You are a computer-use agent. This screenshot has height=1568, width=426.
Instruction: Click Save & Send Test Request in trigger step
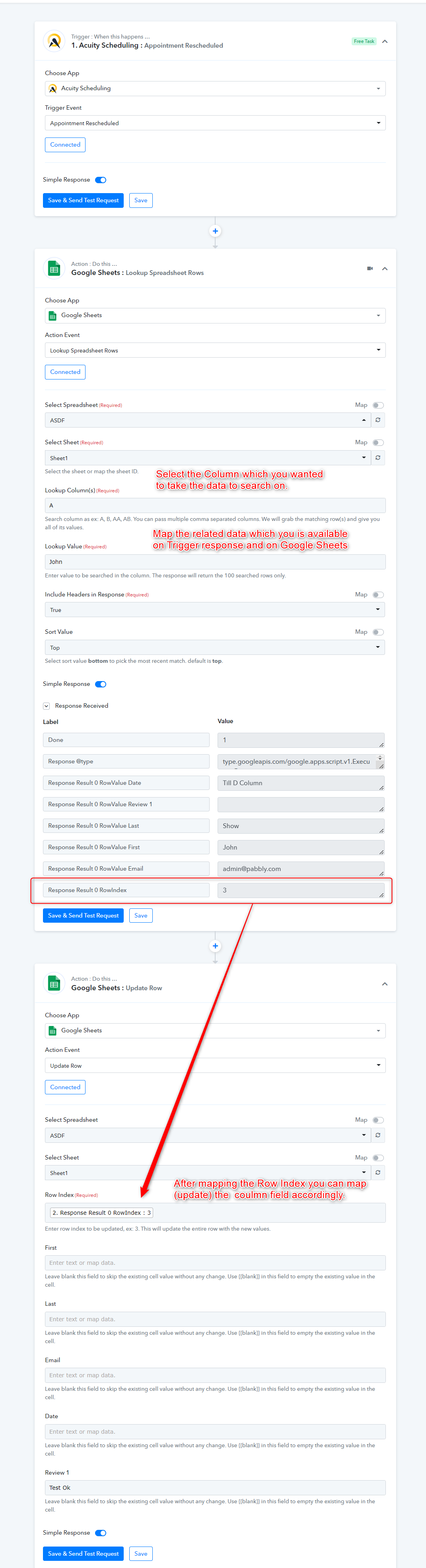(x=84, y=200)
